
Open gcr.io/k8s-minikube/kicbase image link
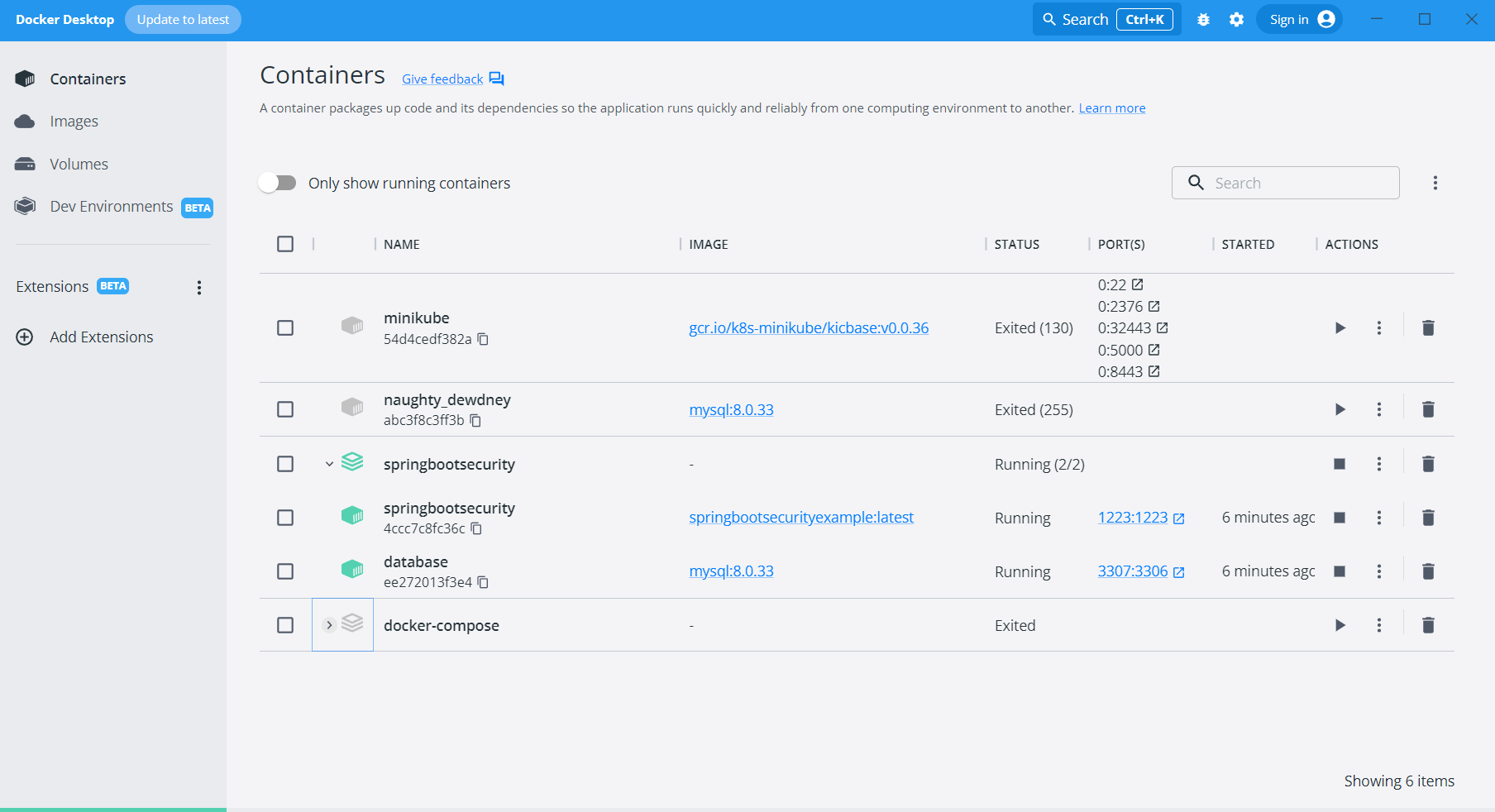809,328
